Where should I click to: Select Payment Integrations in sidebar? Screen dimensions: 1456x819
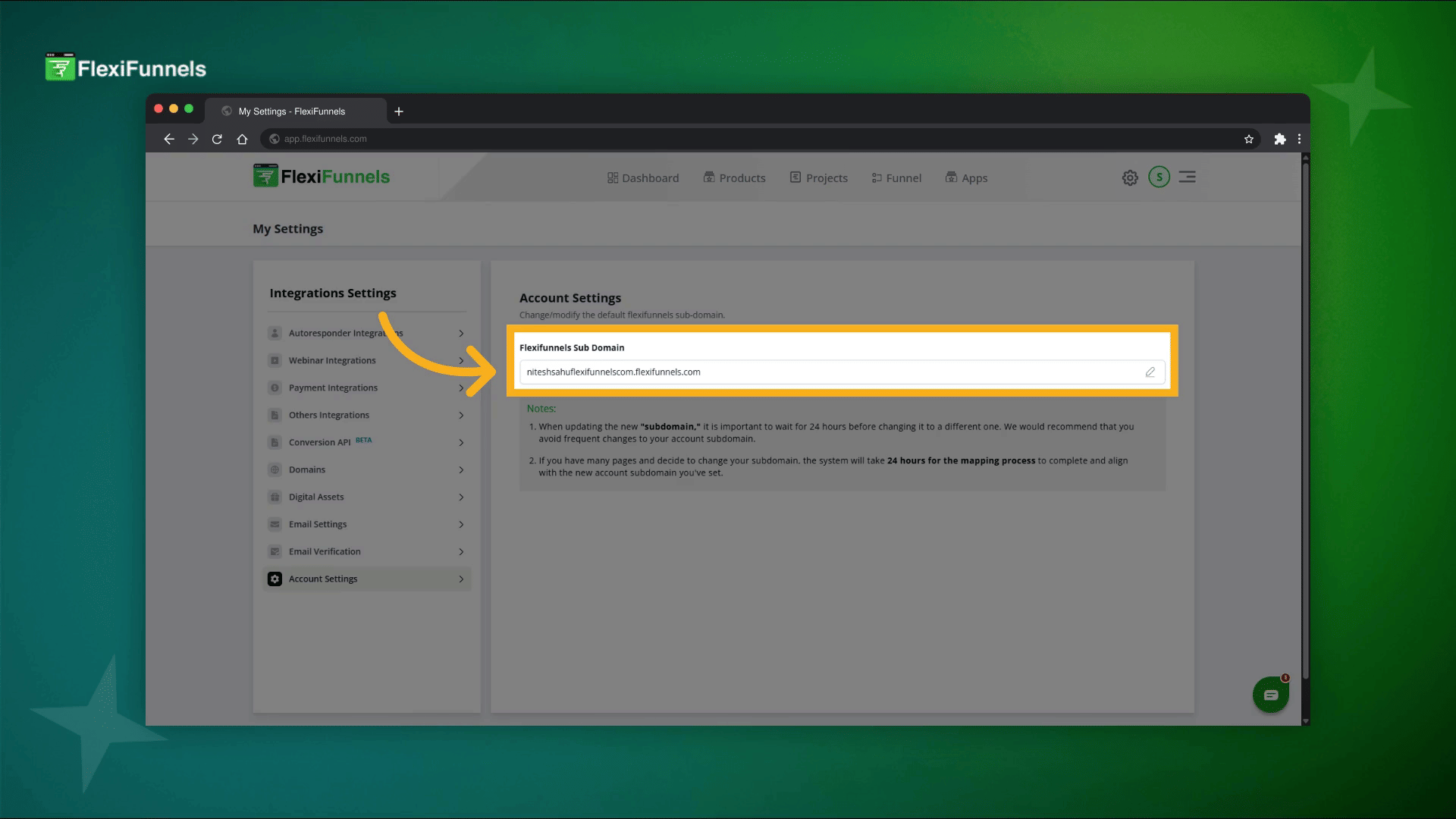(333, 388)
